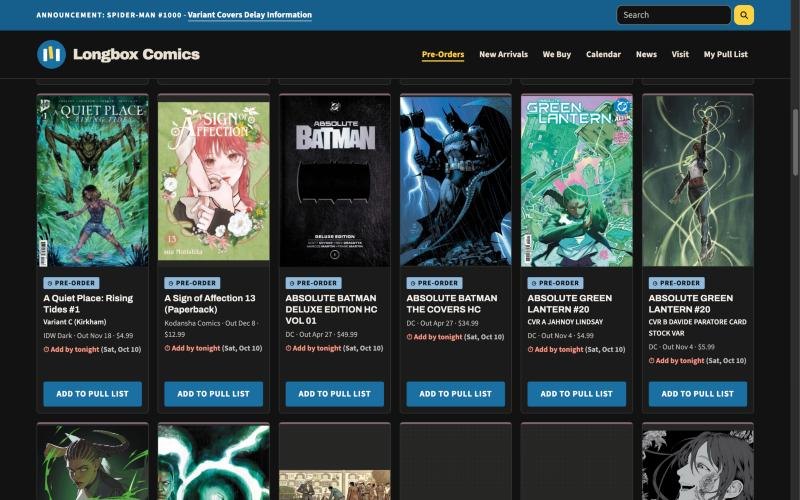Click ABSOLUTE BATMAN DELUXE EDITION HC VOL 01 title
Image resolution: width=800 pixels, height=500 pixels.
coord(331,309)
